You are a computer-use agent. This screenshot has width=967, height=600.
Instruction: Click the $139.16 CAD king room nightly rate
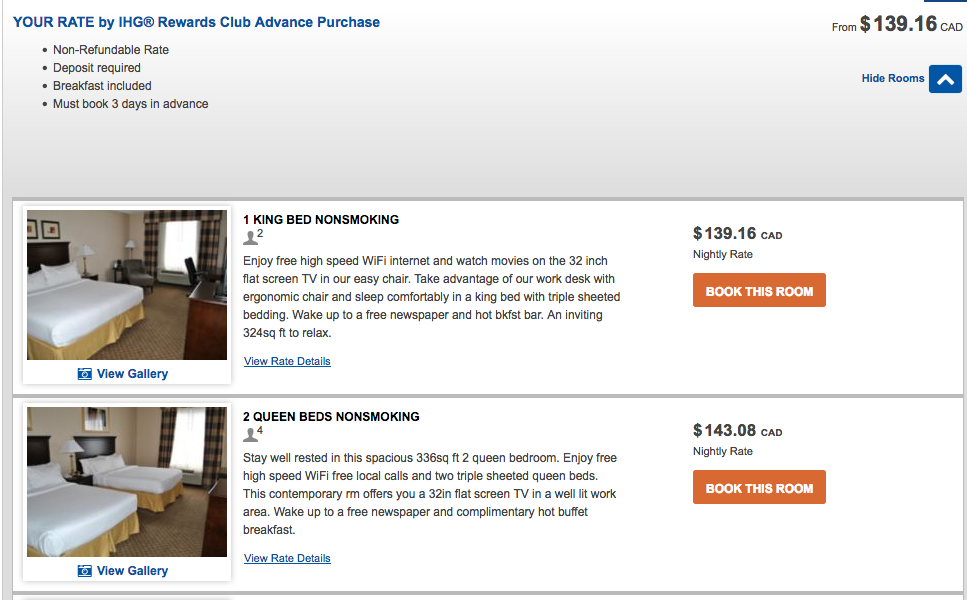pyautogui.click(x=736, y=234)
